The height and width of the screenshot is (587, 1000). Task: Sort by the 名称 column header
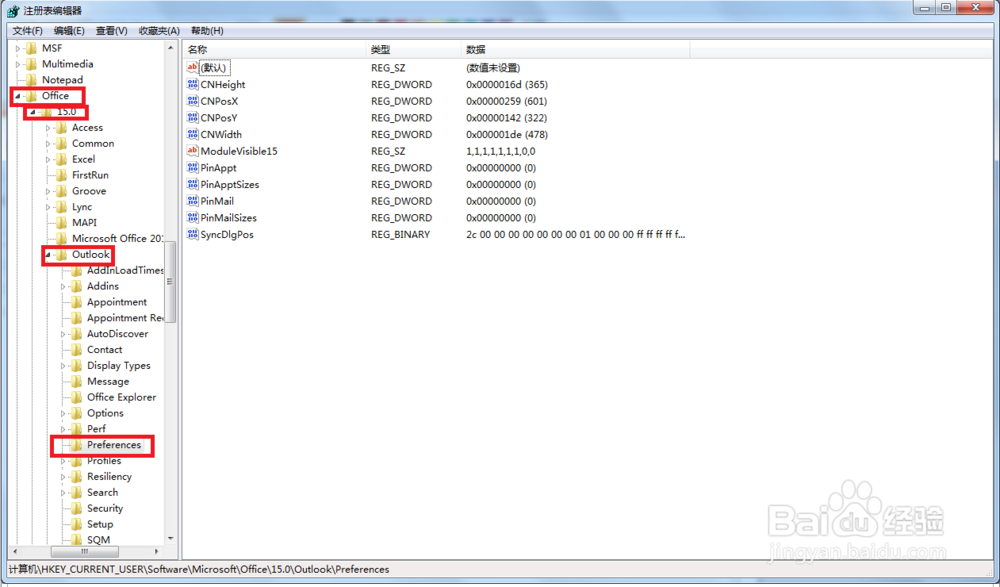click(x=275, y=49)
